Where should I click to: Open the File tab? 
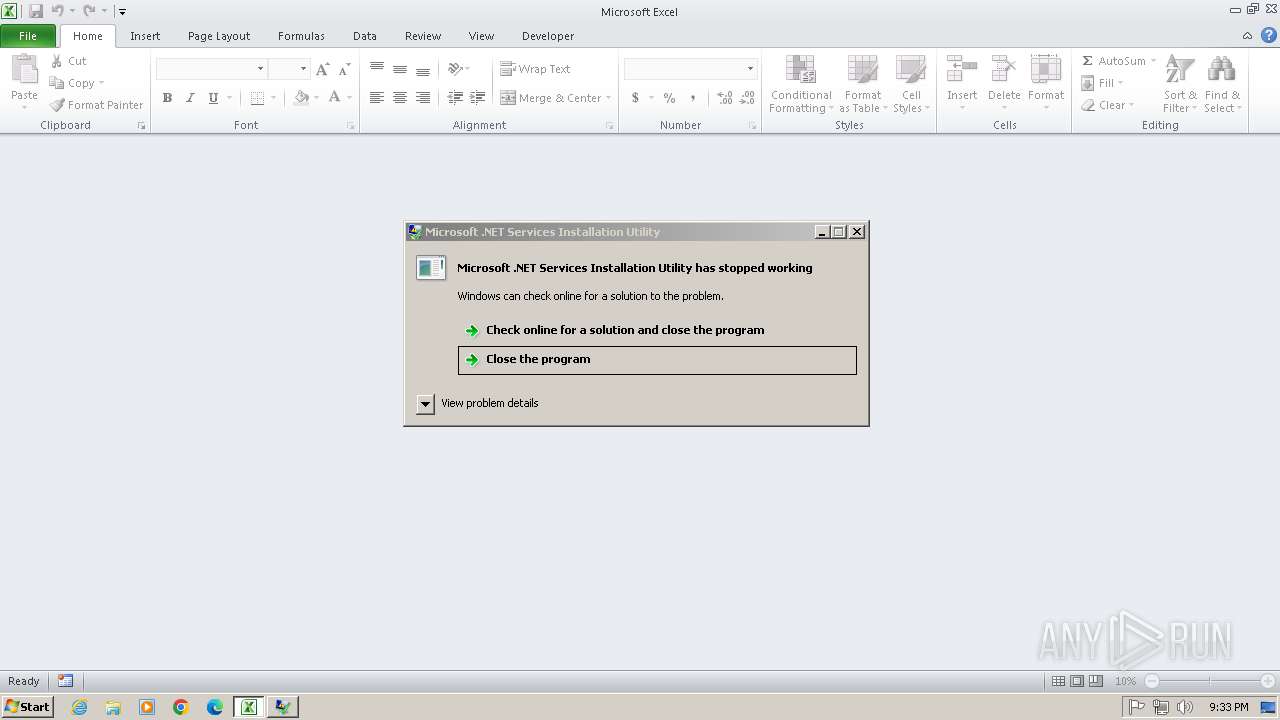point(28,36)
